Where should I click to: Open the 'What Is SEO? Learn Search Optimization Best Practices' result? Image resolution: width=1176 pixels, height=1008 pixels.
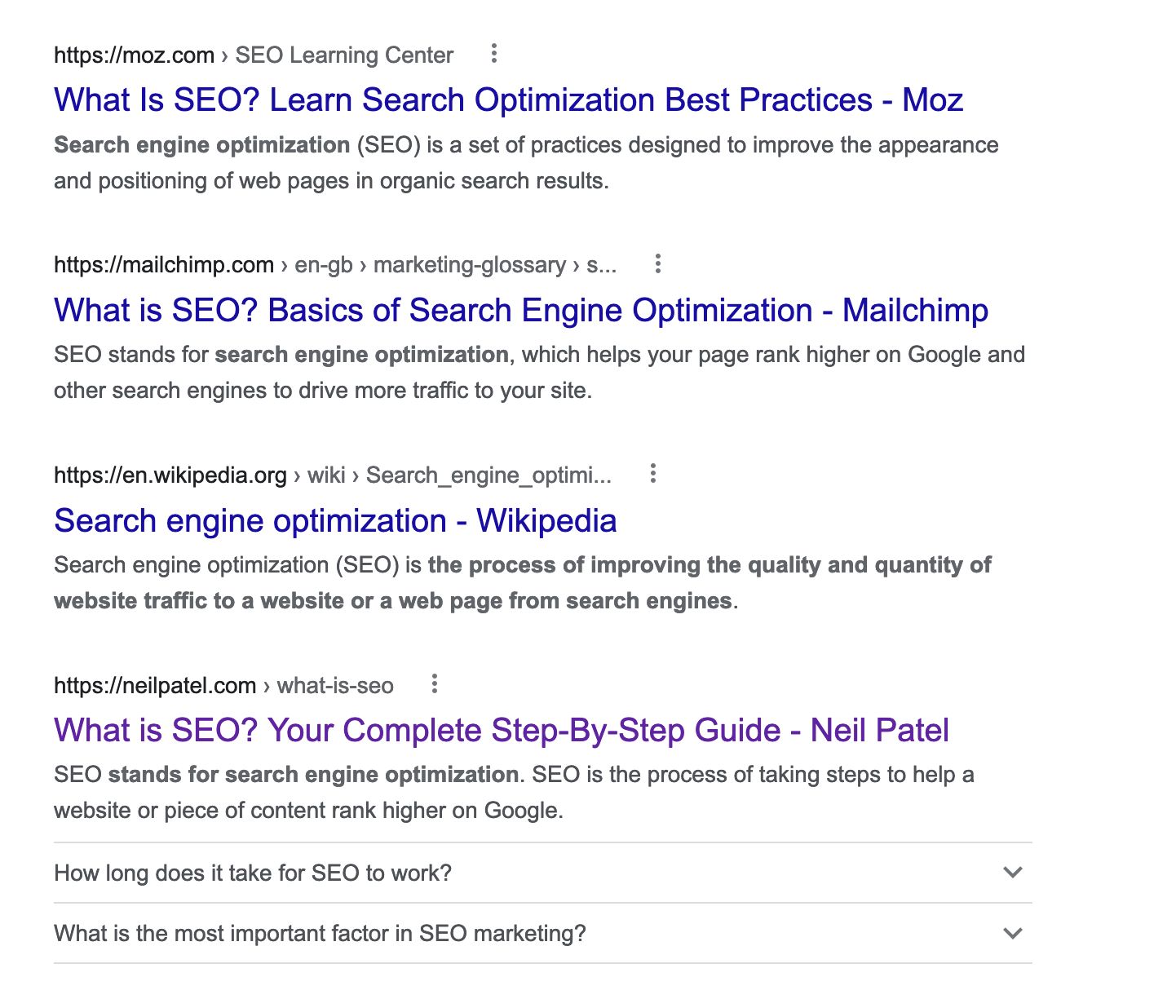coord(507,99)
